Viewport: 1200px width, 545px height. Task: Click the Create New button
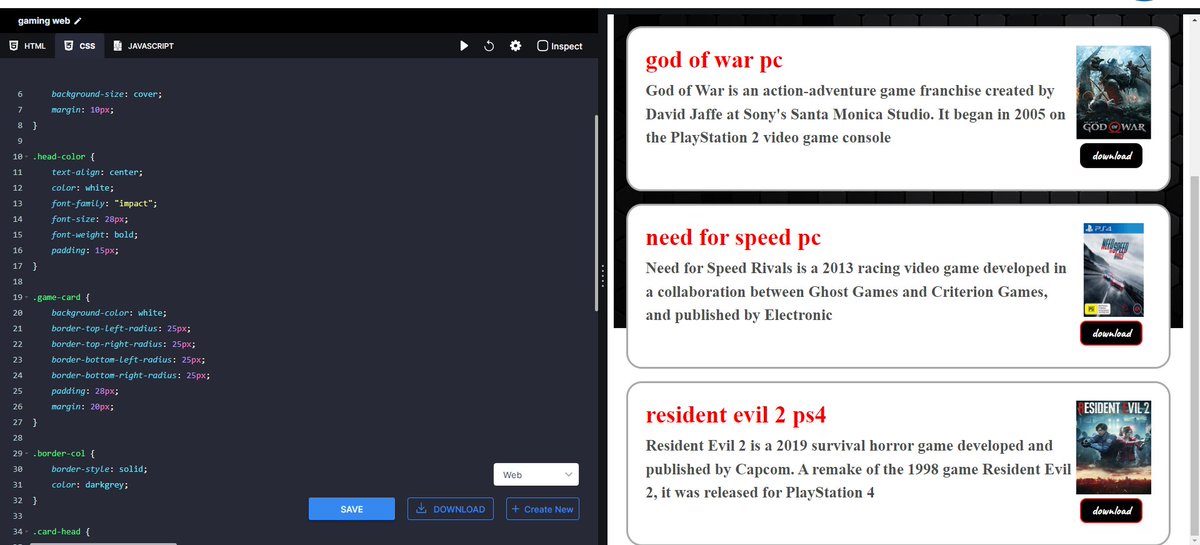(x=541, y=509)
